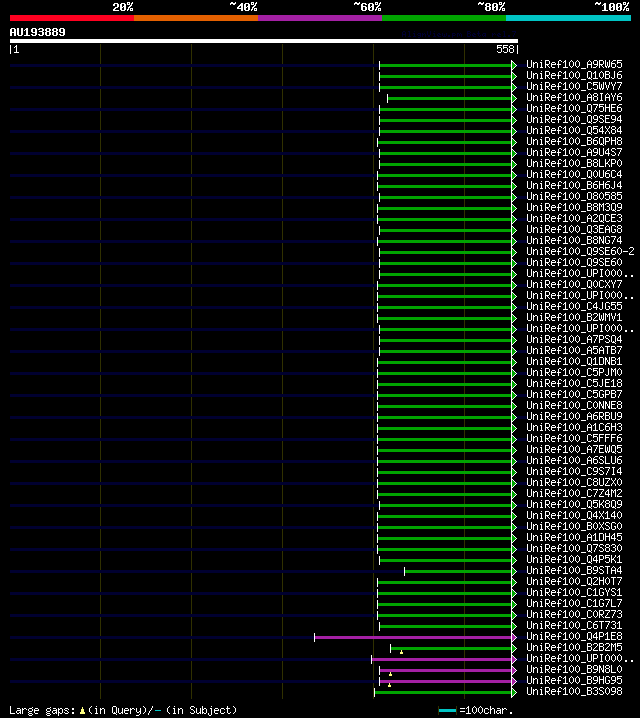Click the red 20% identity legend segment
The width and height of the screenshot is (640, 718).
coord(72,18)
